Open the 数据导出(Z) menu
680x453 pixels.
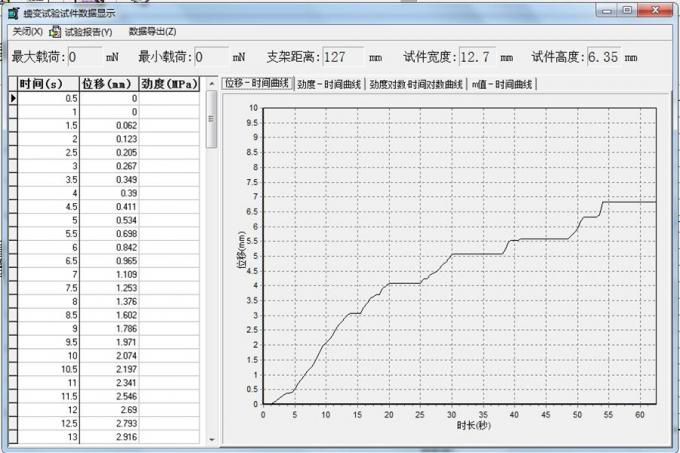point(152,32)
